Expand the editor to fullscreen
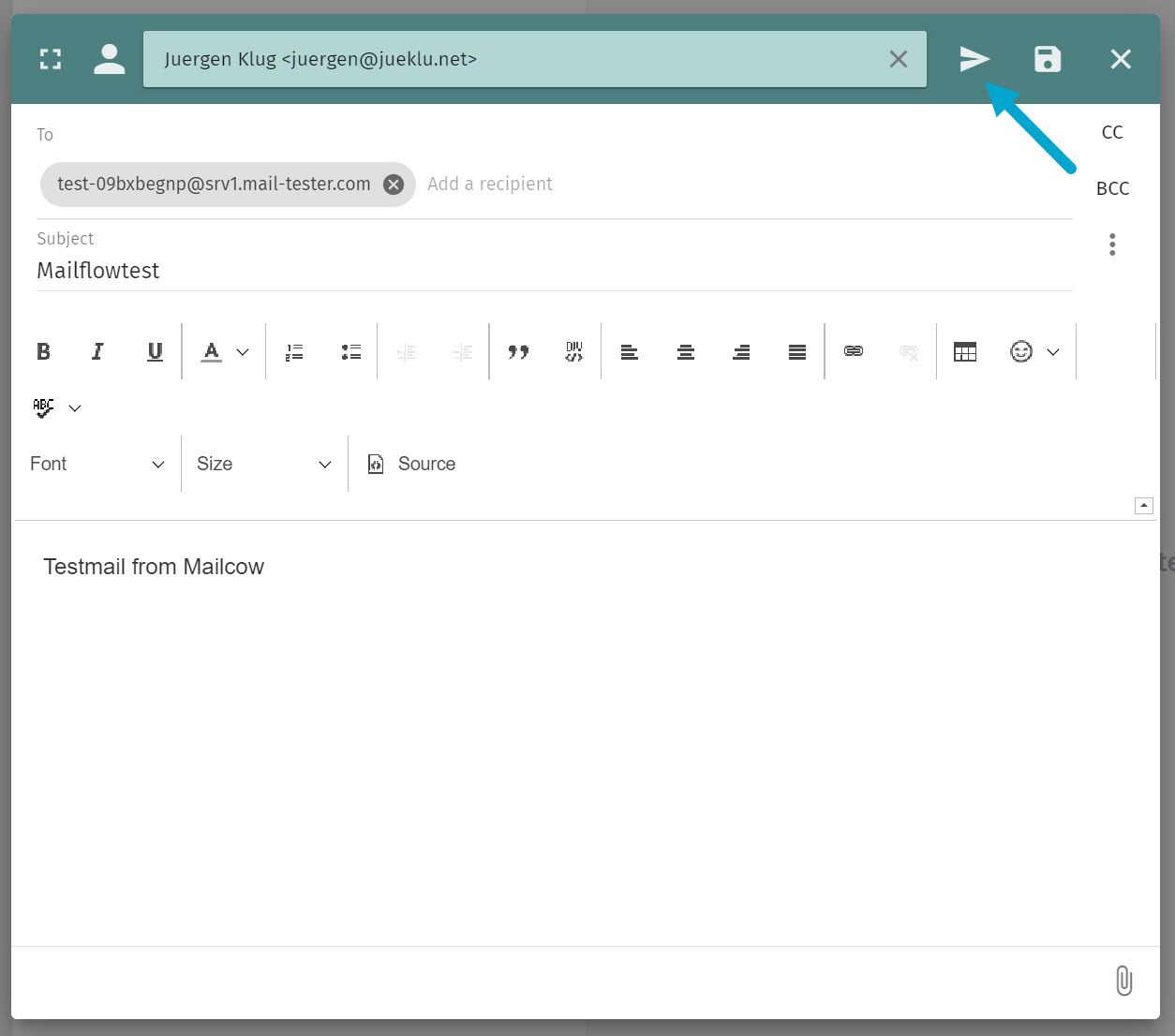This screenshot has height=1036, width=1175. pos(51,59)
